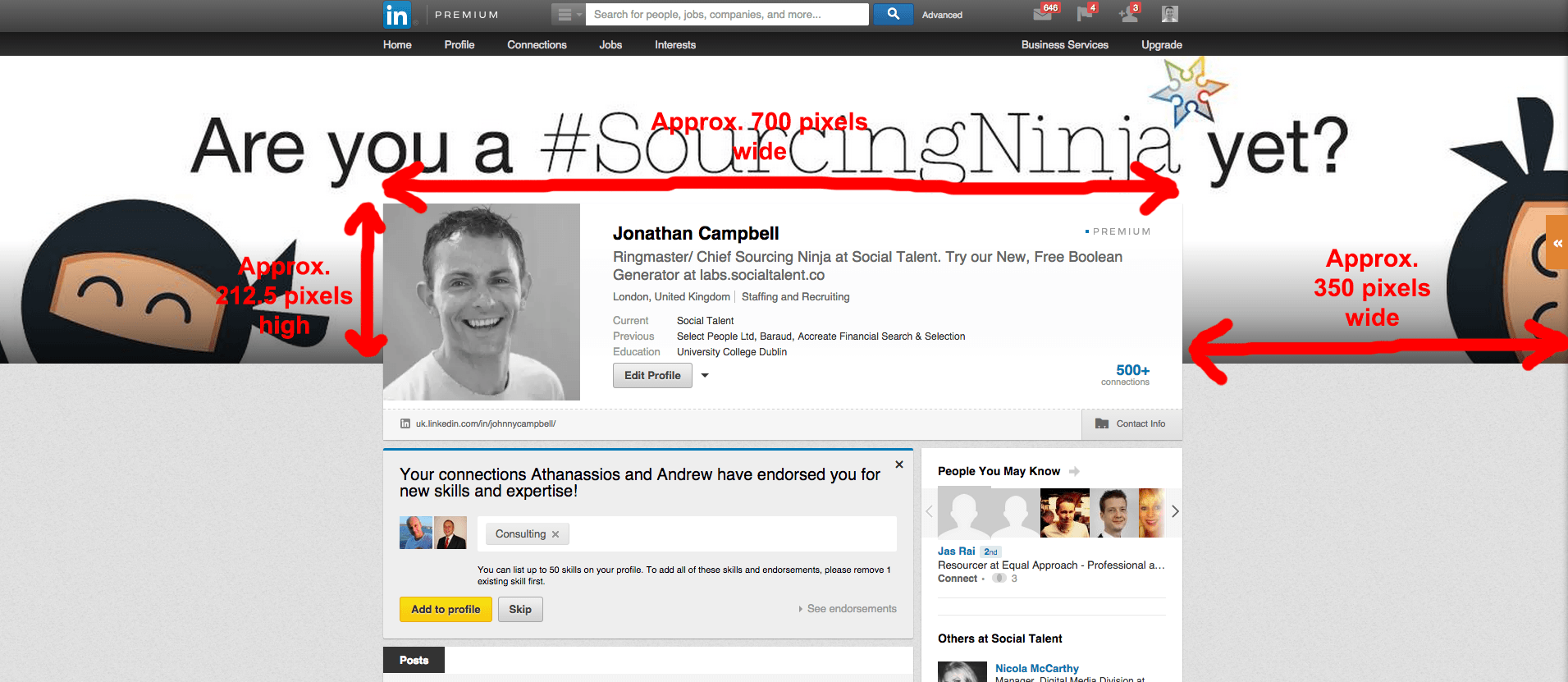Click the PREMIUM label beside LinkedIn logo

467,15
